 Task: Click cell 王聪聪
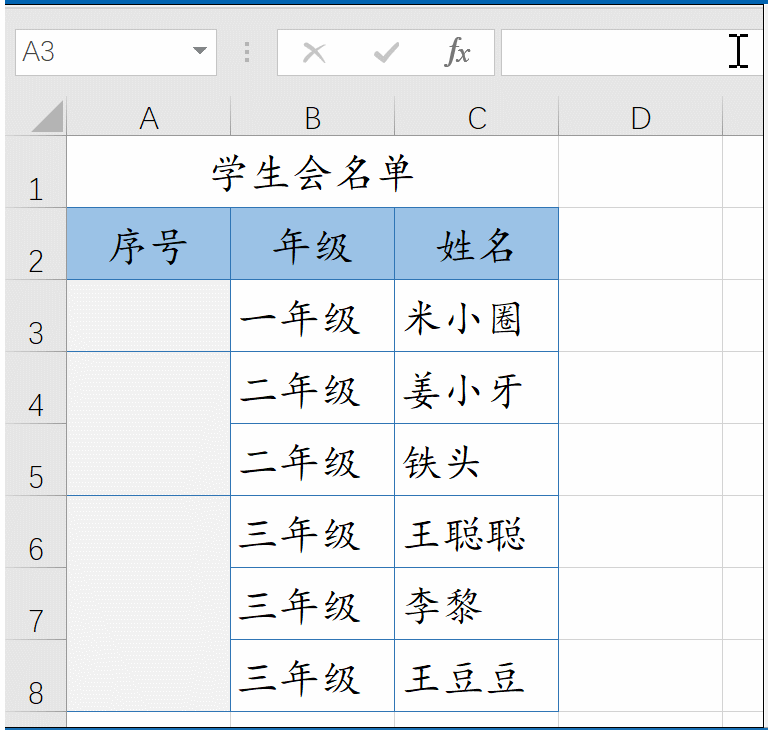coord(477,532)
